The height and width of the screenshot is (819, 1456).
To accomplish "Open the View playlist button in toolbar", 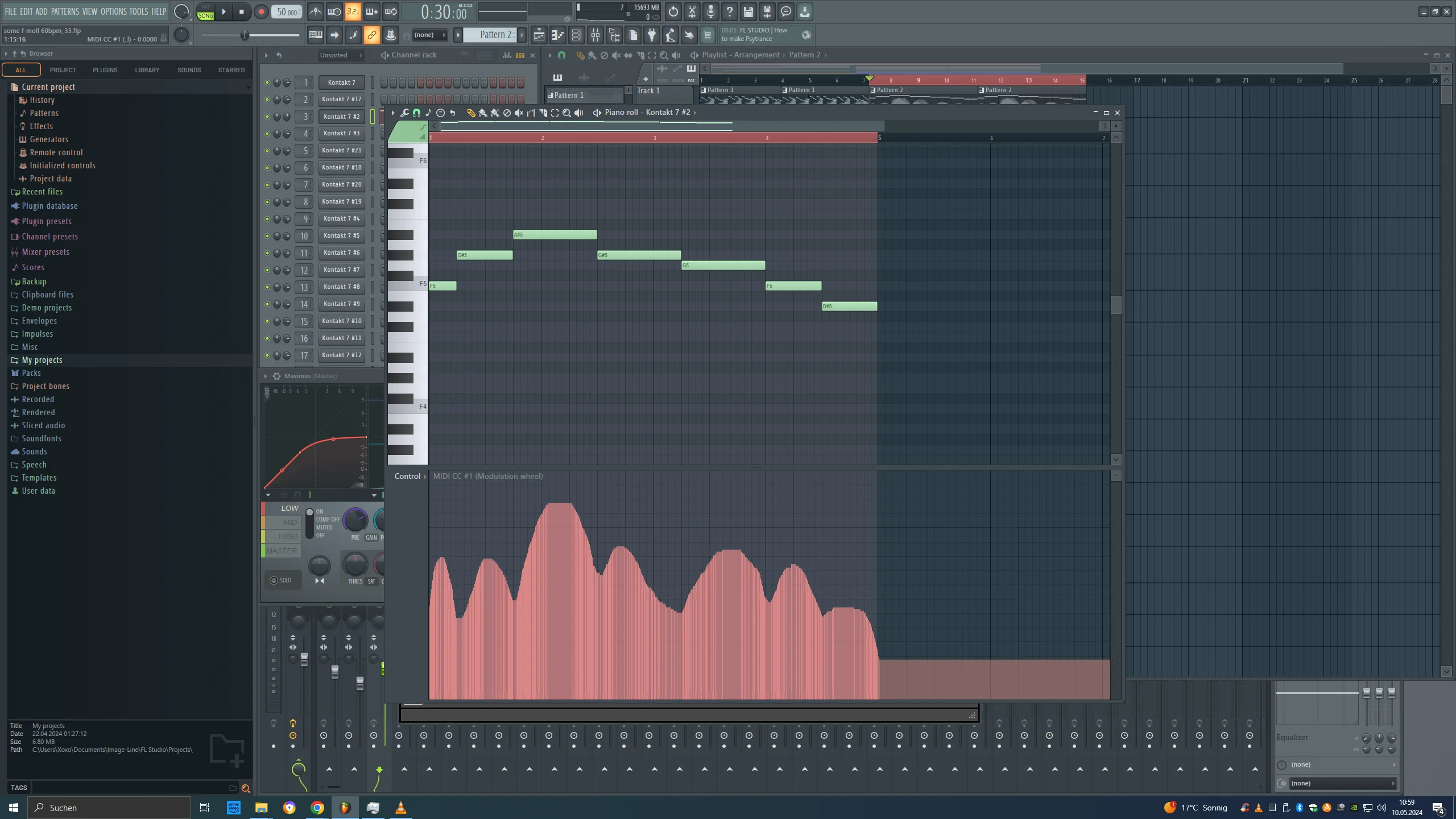I will pos(539,35).
